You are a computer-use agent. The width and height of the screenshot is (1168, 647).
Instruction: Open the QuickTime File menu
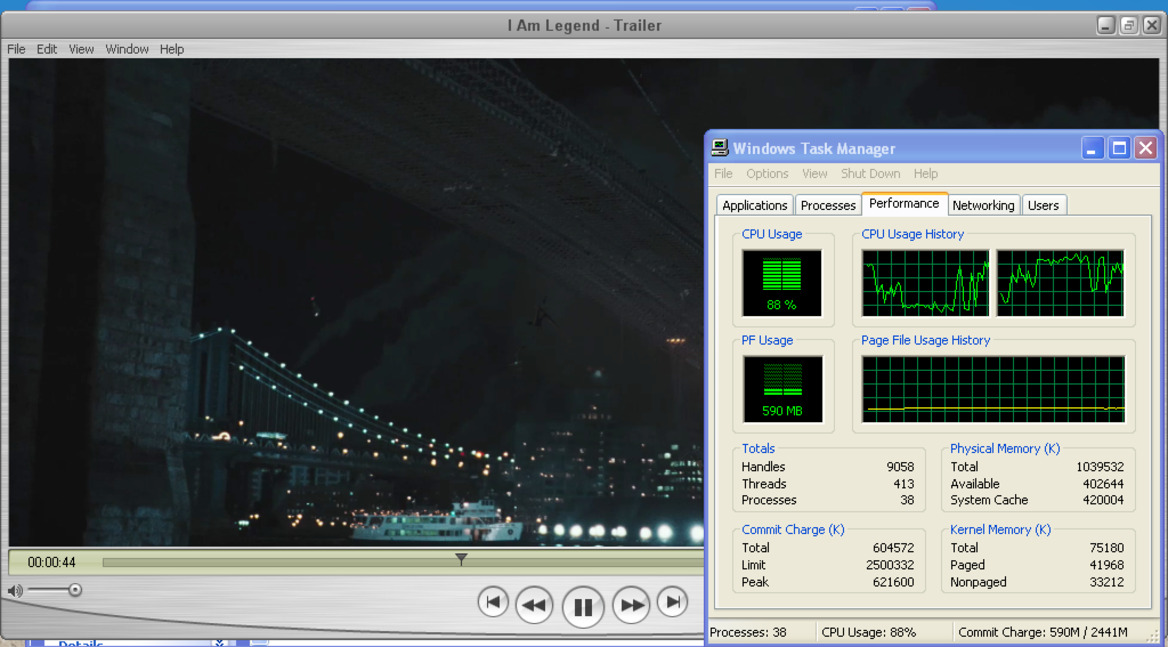(x=16, y=49)
